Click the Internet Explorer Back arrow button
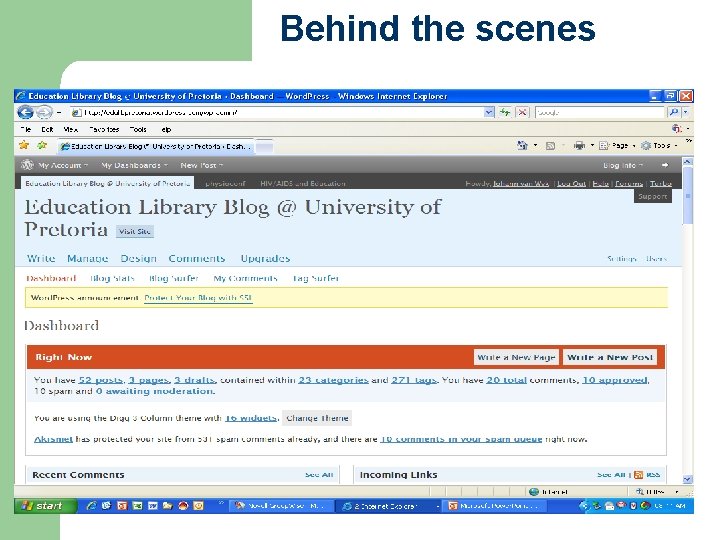The height and width of the screenshot is (540, 720). click(25, 112)
